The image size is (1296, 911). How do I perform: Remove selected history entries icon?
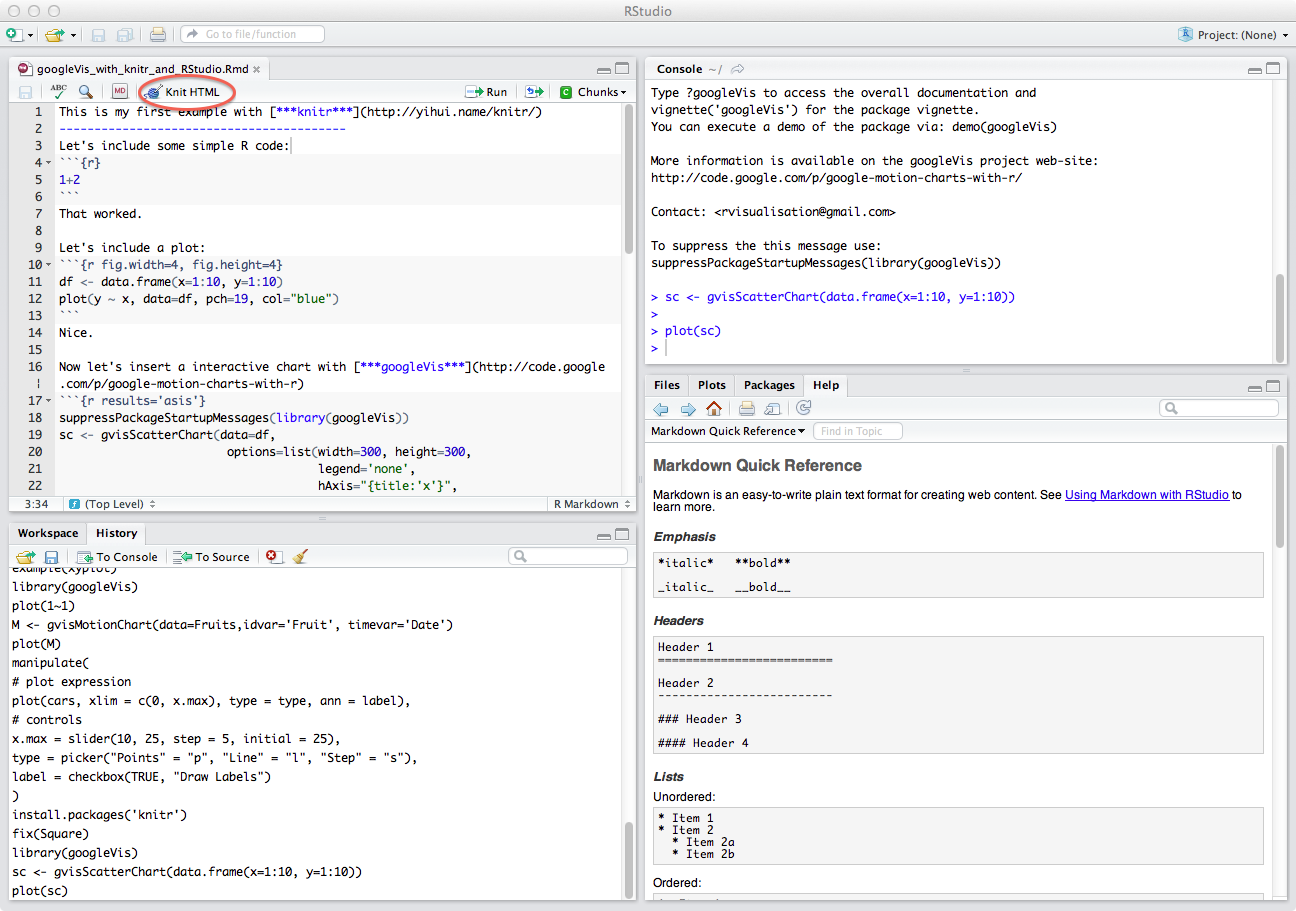coord(274,557)
